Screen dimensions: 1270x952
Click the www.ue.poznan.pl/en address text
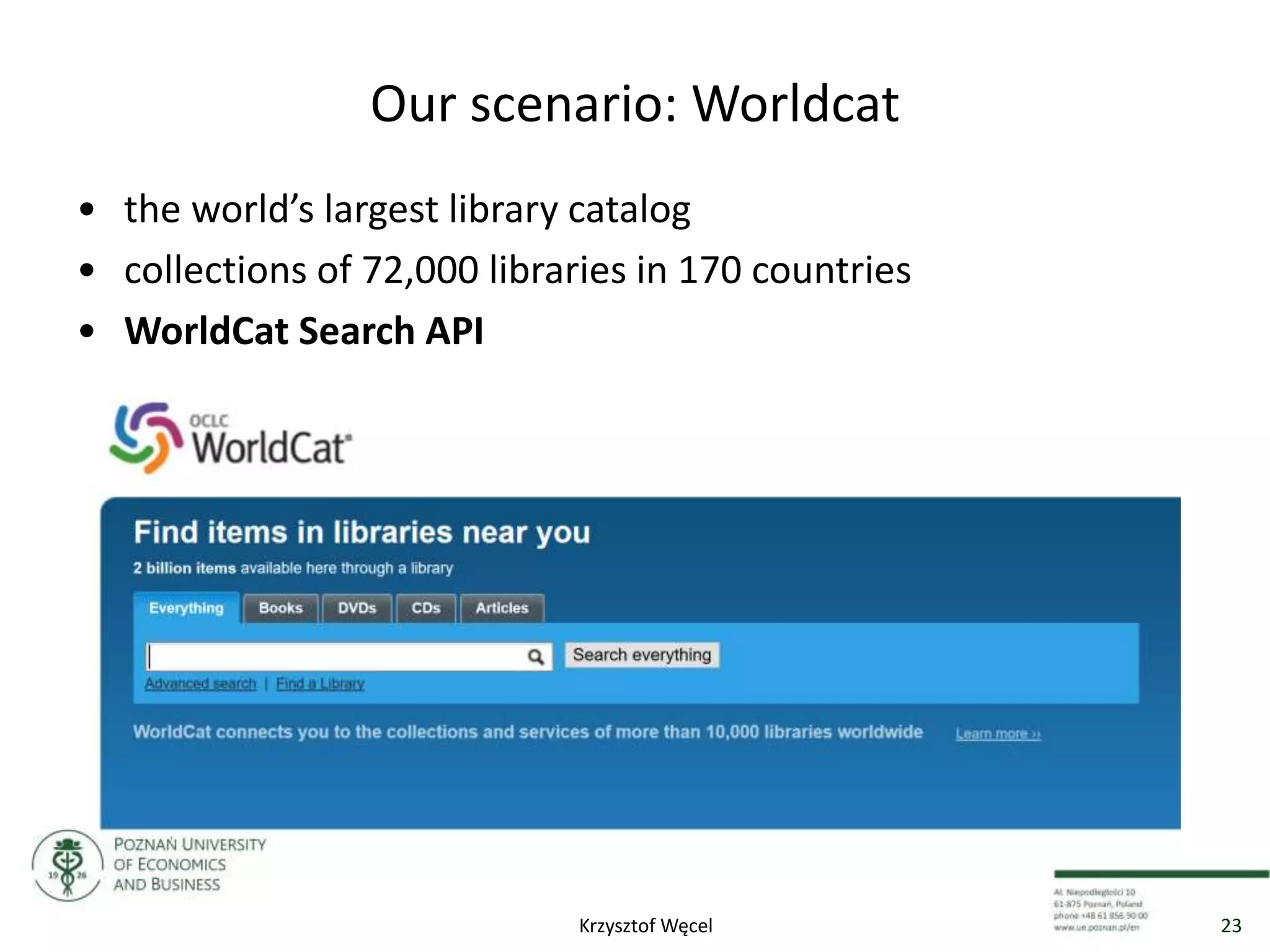point(1096,928)
